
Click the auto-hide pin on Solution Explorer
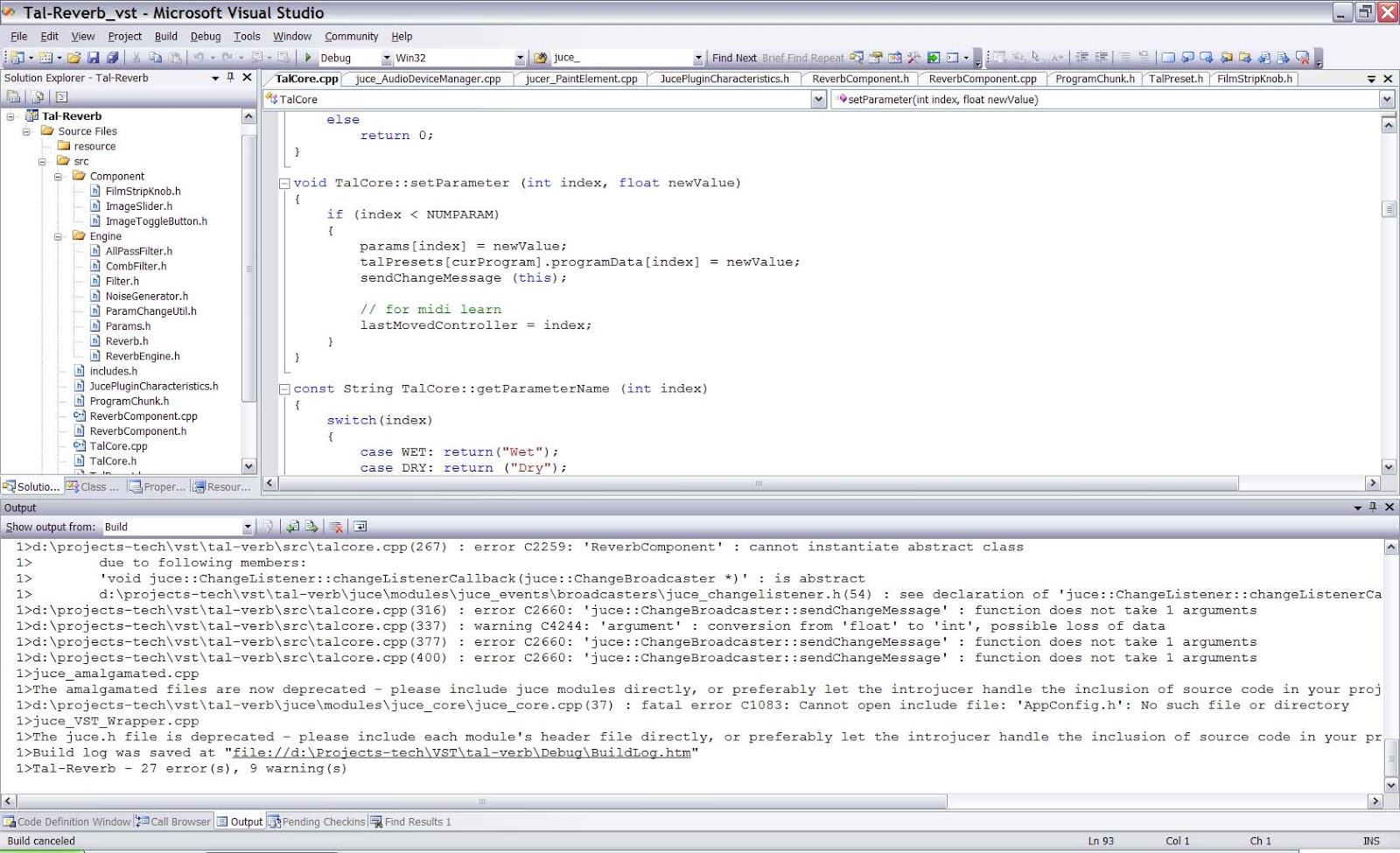231,78
